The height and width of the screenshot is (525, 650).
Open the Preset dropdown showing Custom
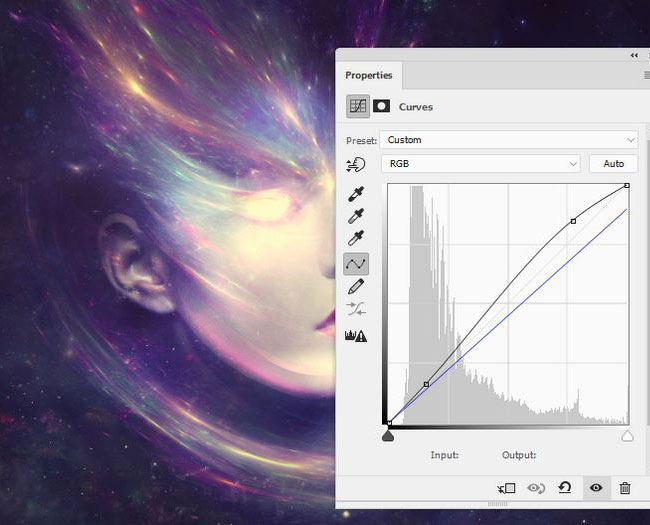[x=509, y=140]
